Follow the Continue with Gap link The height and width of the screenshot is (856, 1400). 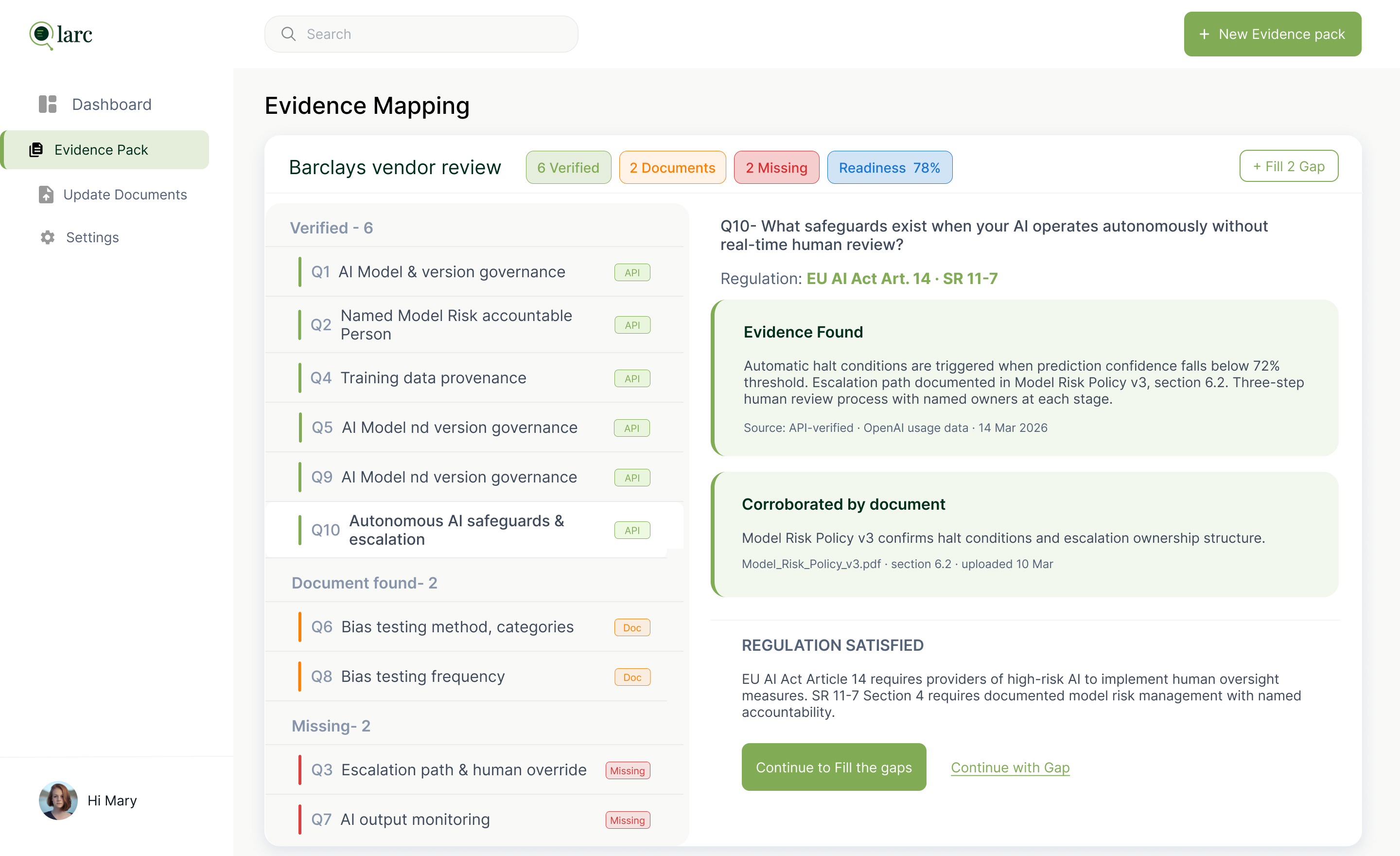point(1010,767)
